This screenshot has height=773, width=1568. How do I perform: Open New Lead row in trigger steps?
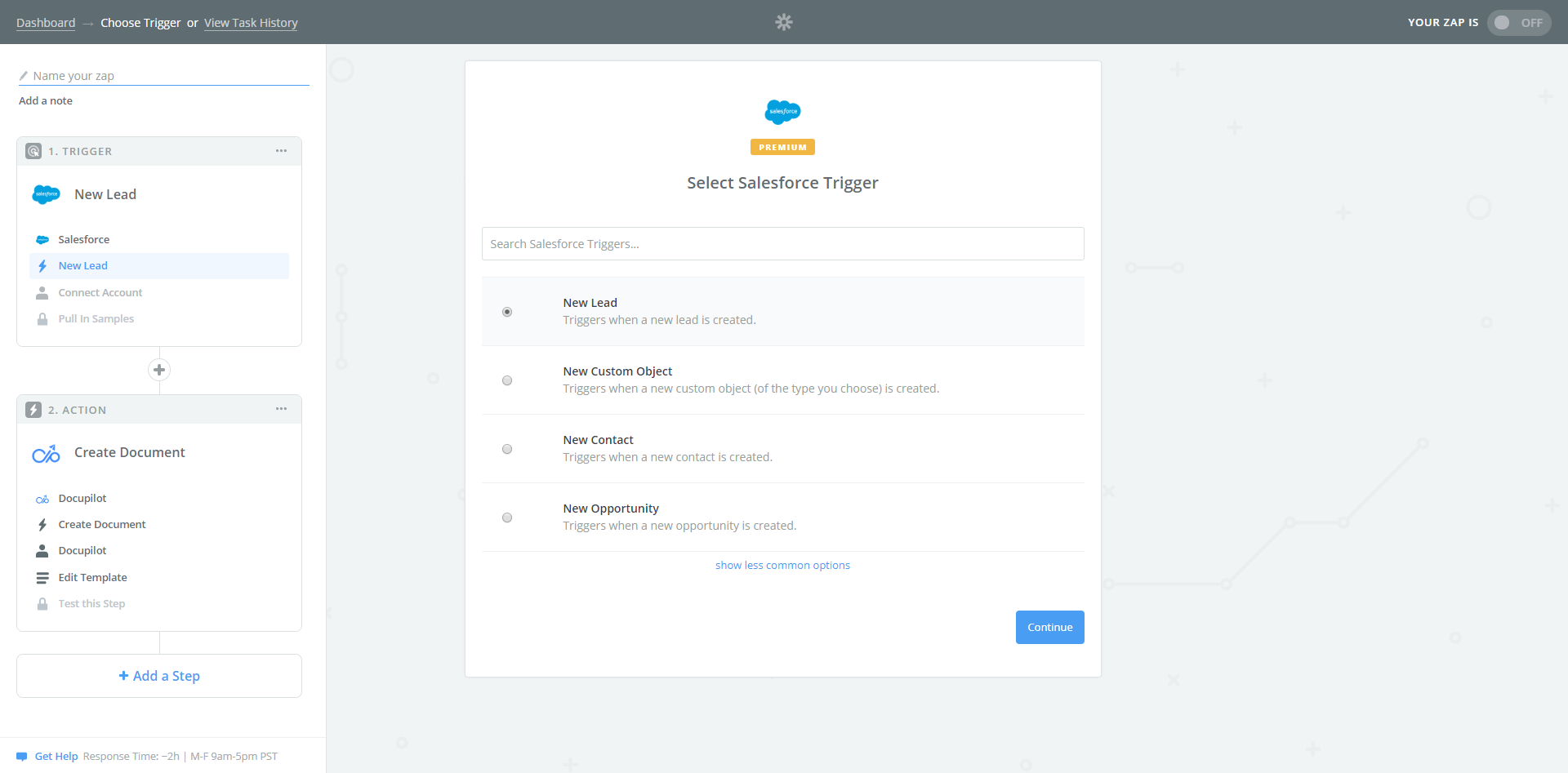(x=159, y=266)
